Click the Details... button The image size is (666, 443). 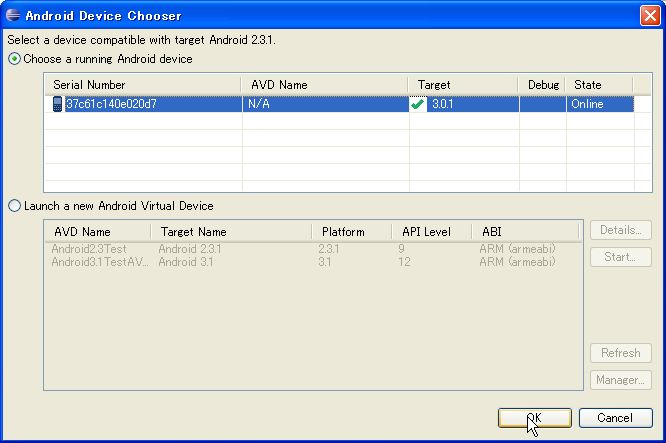(x=621, y=230)
